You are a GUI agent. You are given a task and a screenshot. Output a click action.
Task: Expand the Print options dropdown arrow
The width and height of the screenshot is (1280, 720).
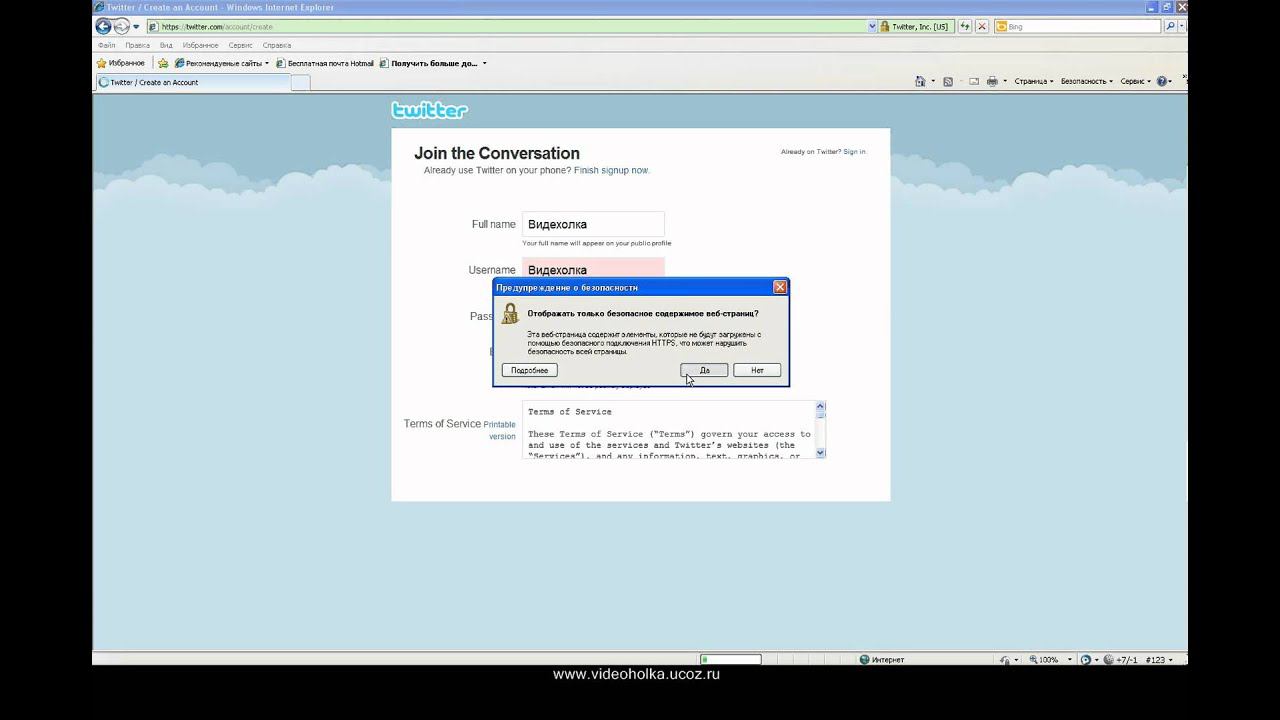[1004, 81]
